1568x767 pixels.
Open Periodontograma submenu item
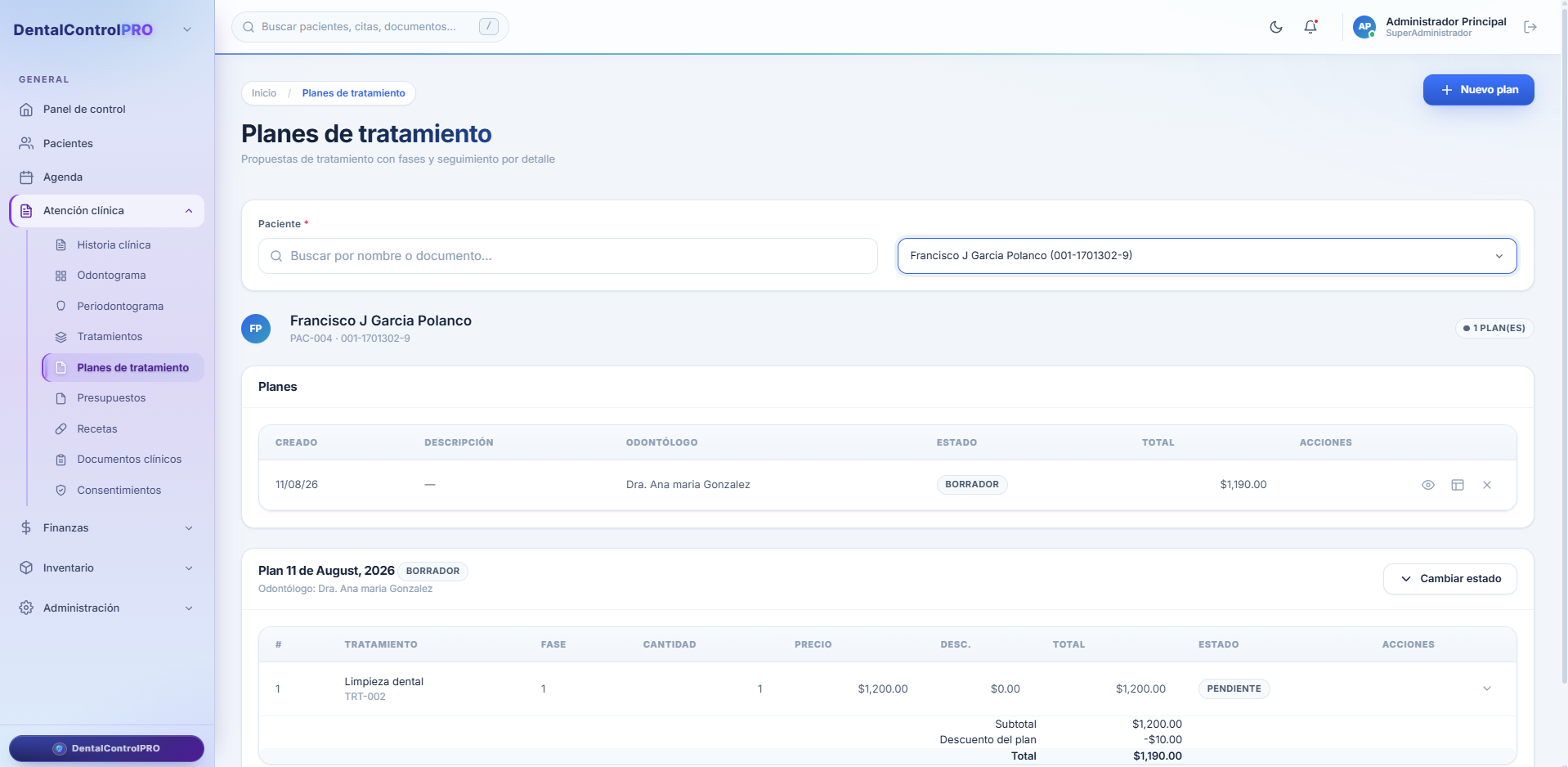pyautogui.click(x=123, y=306)
